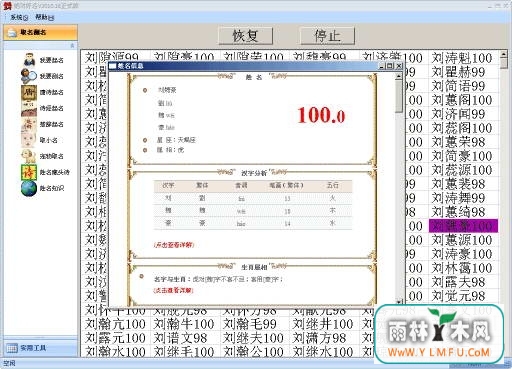
Task: Select name cell 刘简语99
Action: pos(463,86)
